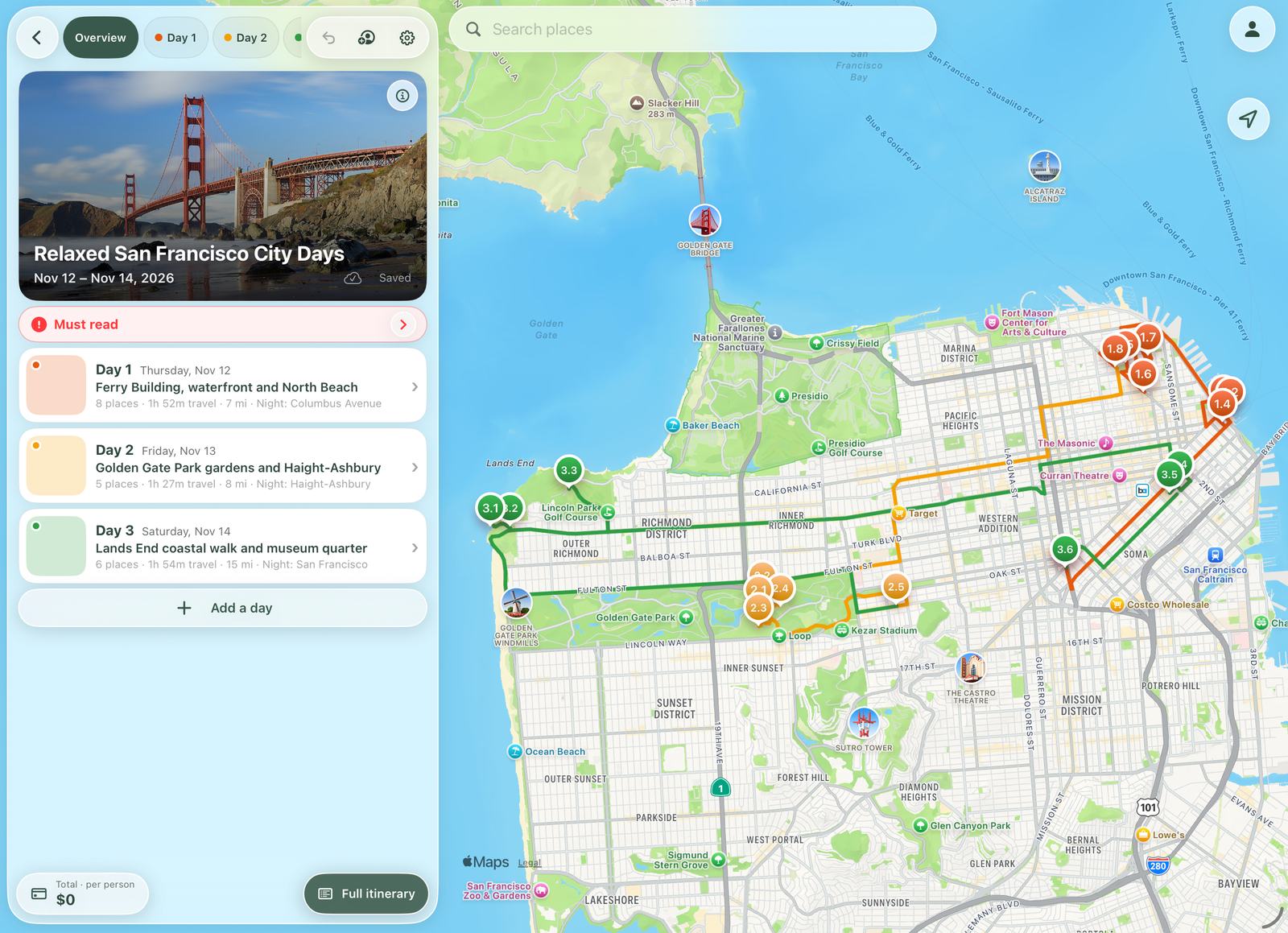
Task: Click the Kezar Stadium marker
Action: (842, 630)
